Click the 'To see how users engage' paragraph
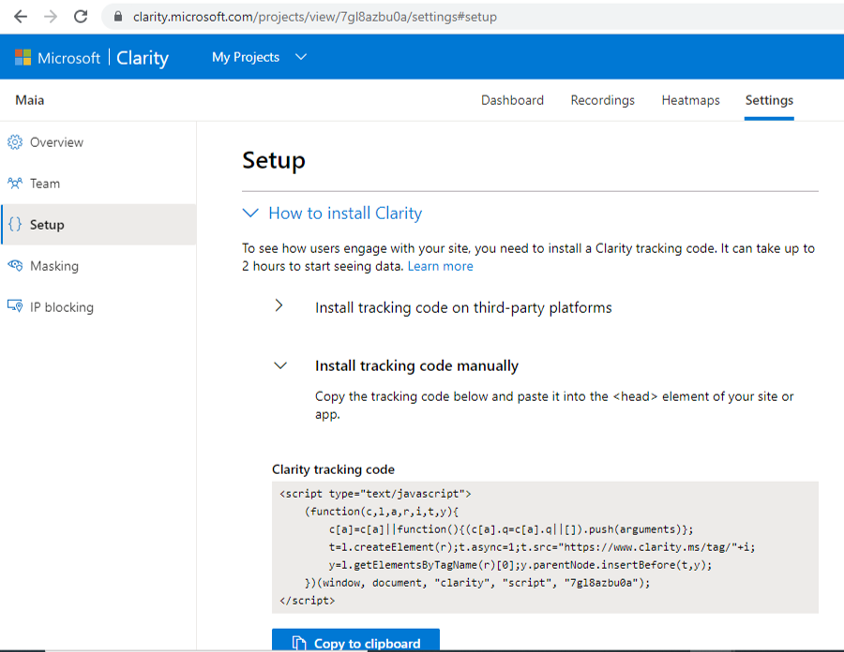844x652 pixels. (x=528, y=257)
